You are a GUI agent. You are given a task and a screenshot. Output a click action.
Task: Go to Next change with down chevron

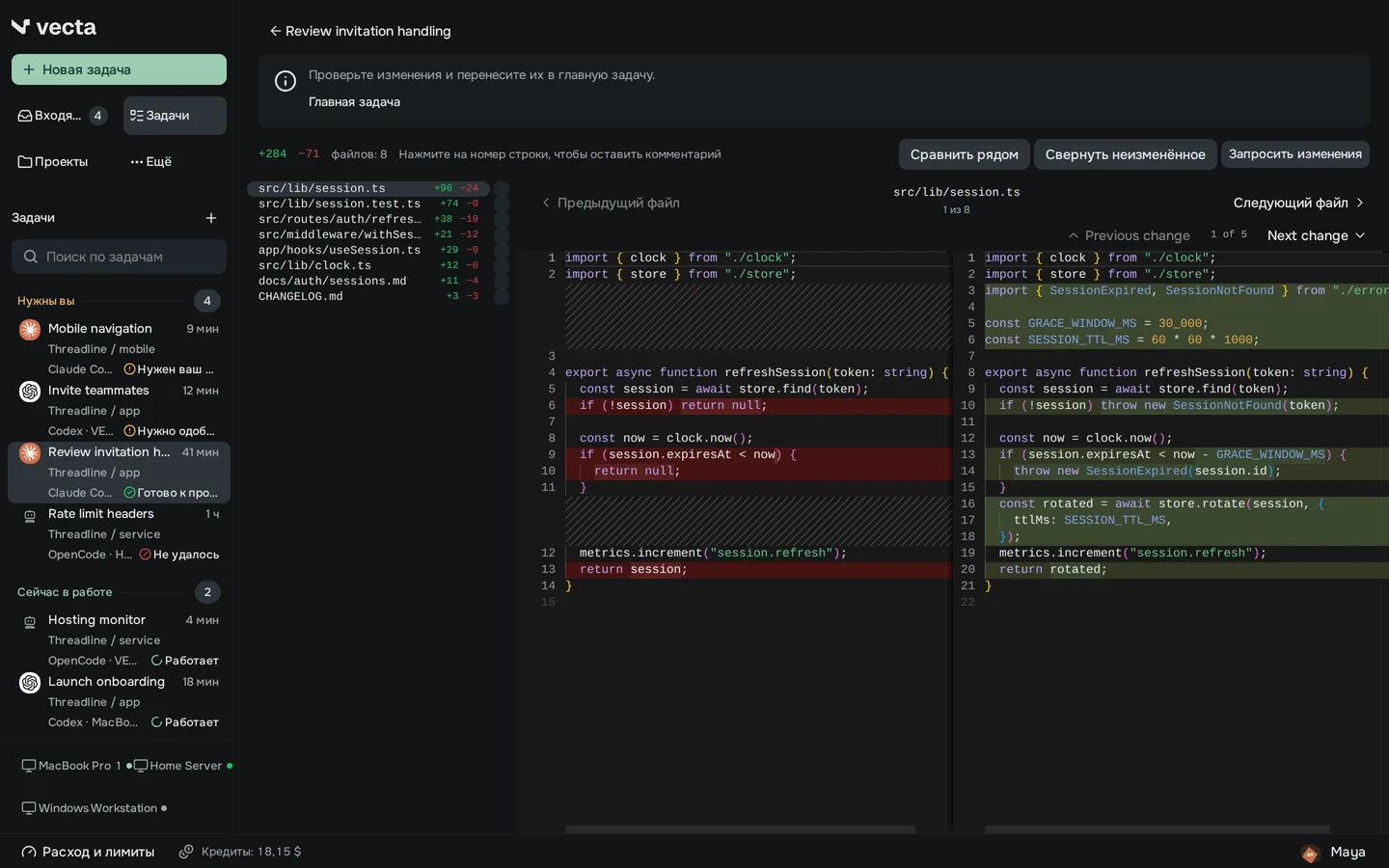click(x=1316, y=235)
